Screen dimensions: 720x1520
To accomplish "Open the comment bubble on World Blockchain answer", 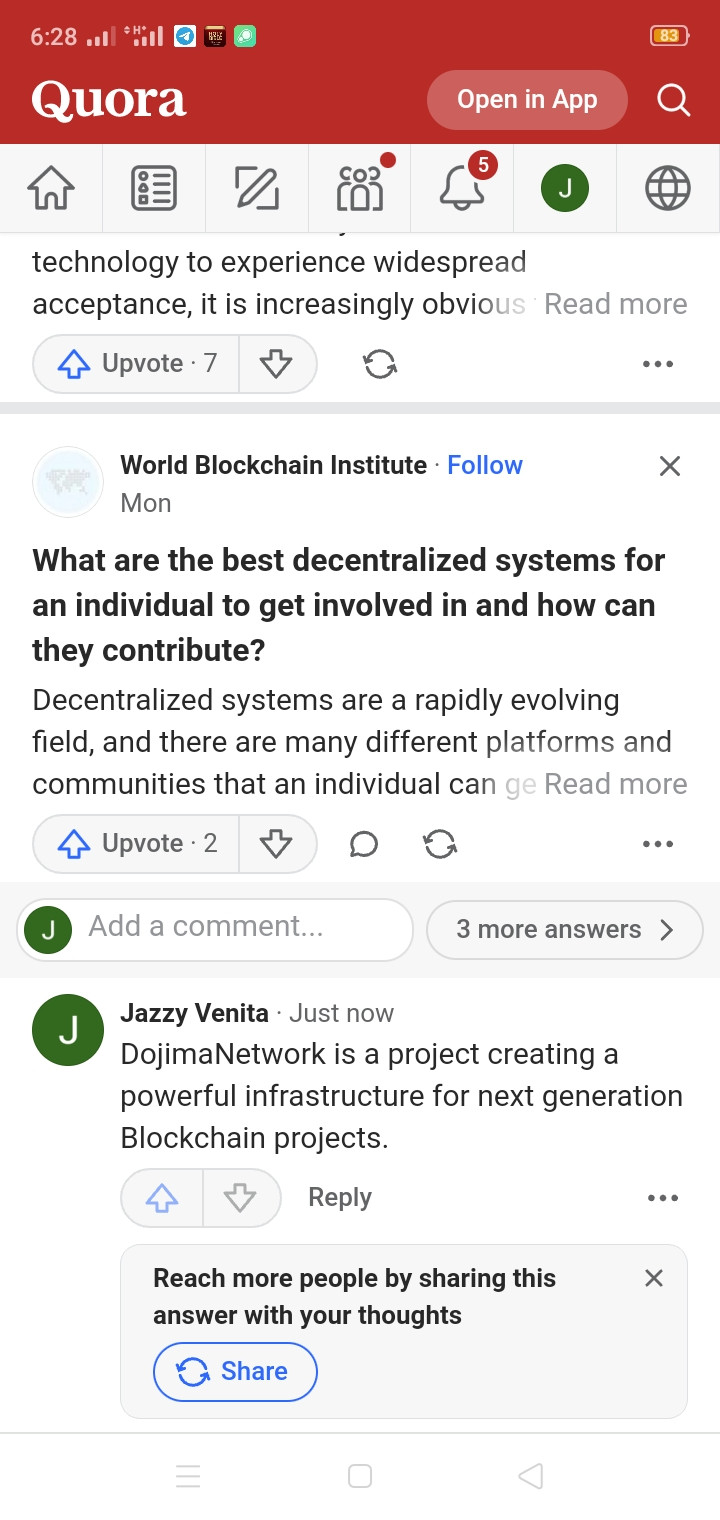I will (x=364, y=845).
